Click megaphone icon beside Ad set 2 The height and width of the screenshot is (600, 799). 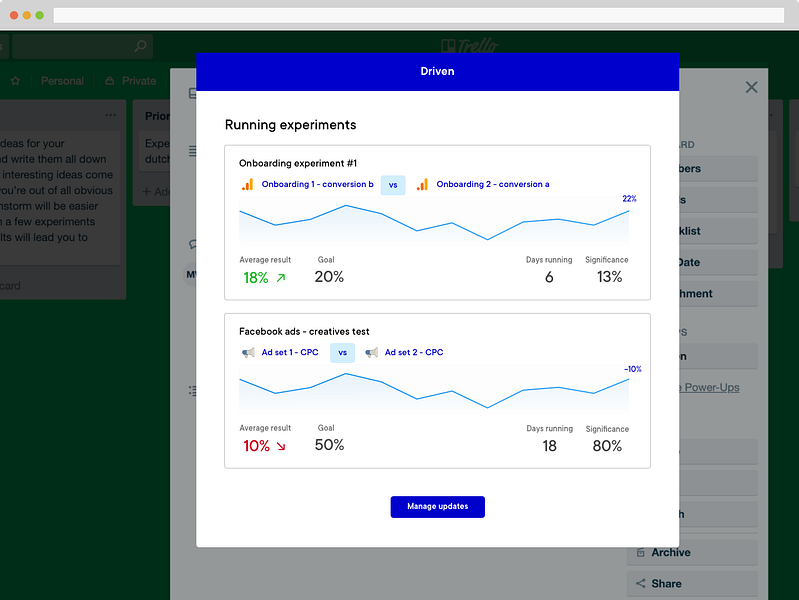point(371,352)
